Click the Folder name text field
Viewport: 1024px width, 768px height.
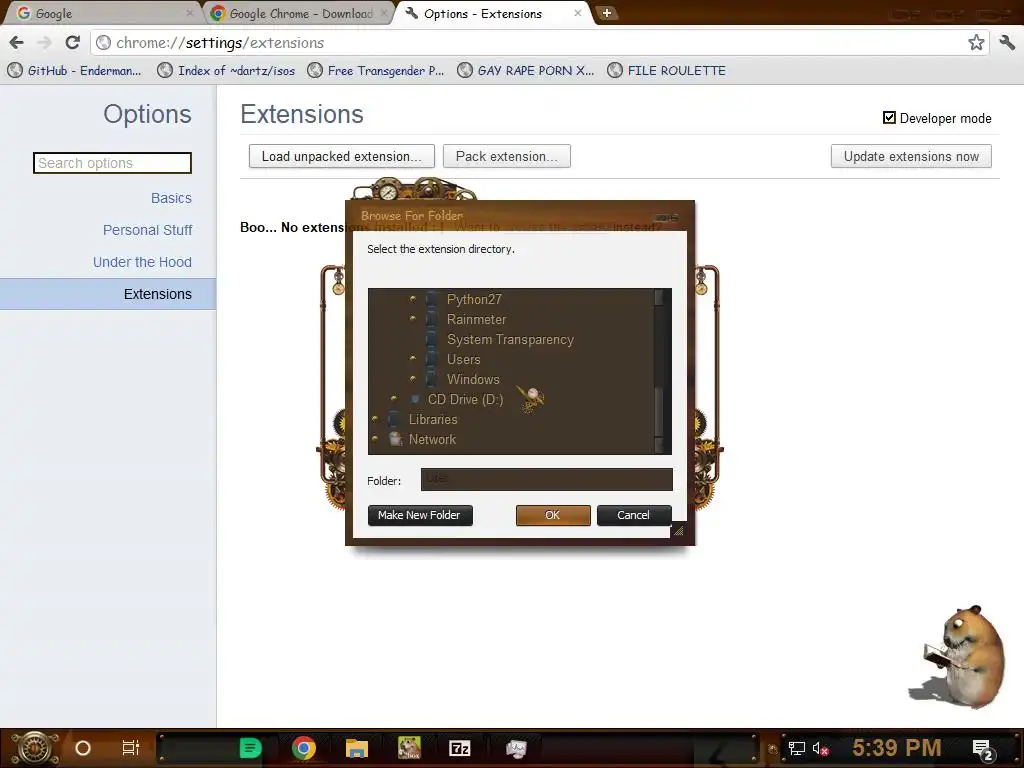(547, 479)
